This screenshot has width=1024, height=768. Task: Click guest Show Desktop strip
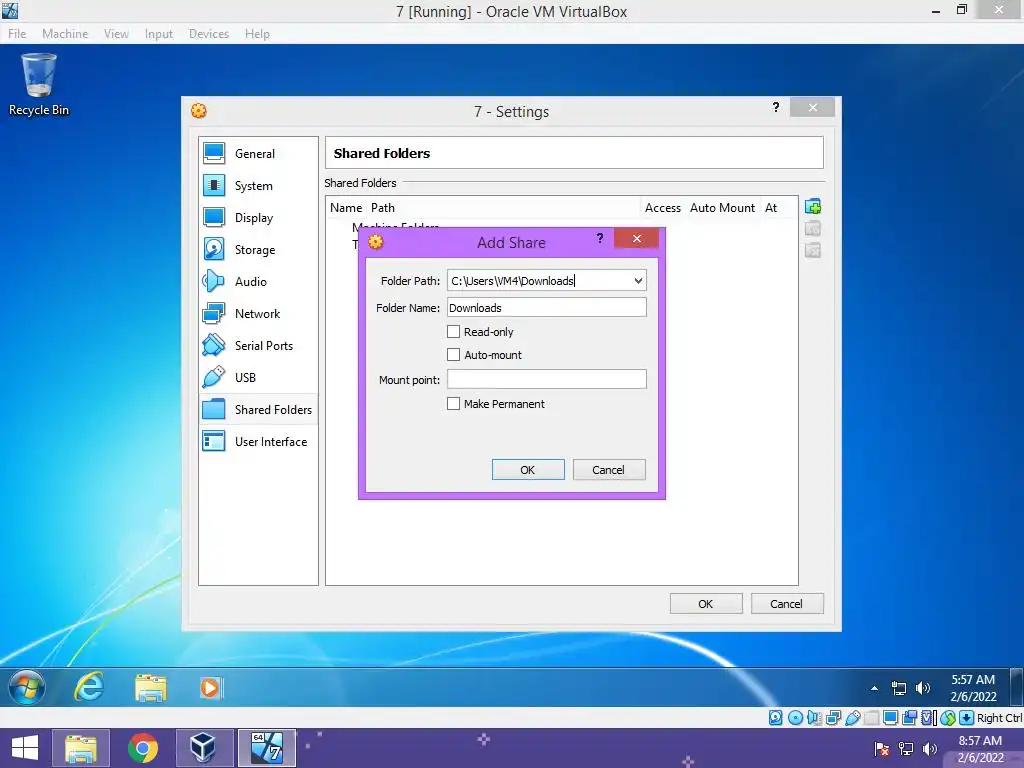pos(1017,688)
